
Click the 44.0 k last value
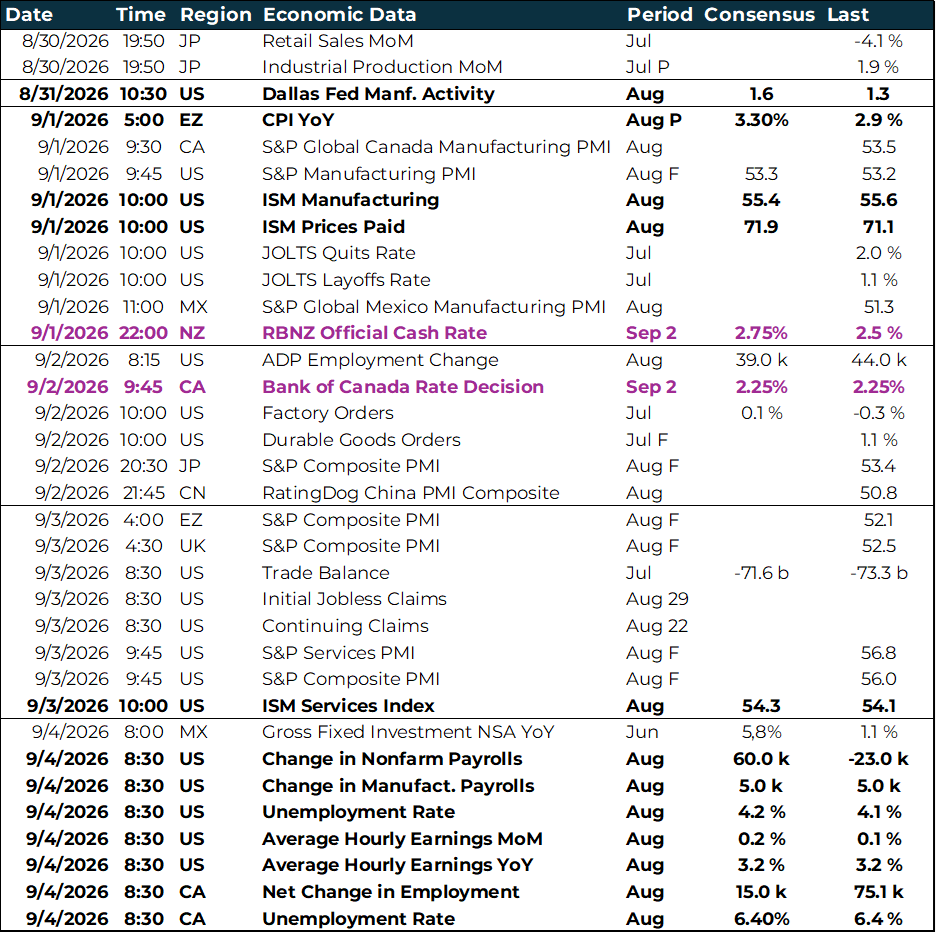(x=879, y=360)
